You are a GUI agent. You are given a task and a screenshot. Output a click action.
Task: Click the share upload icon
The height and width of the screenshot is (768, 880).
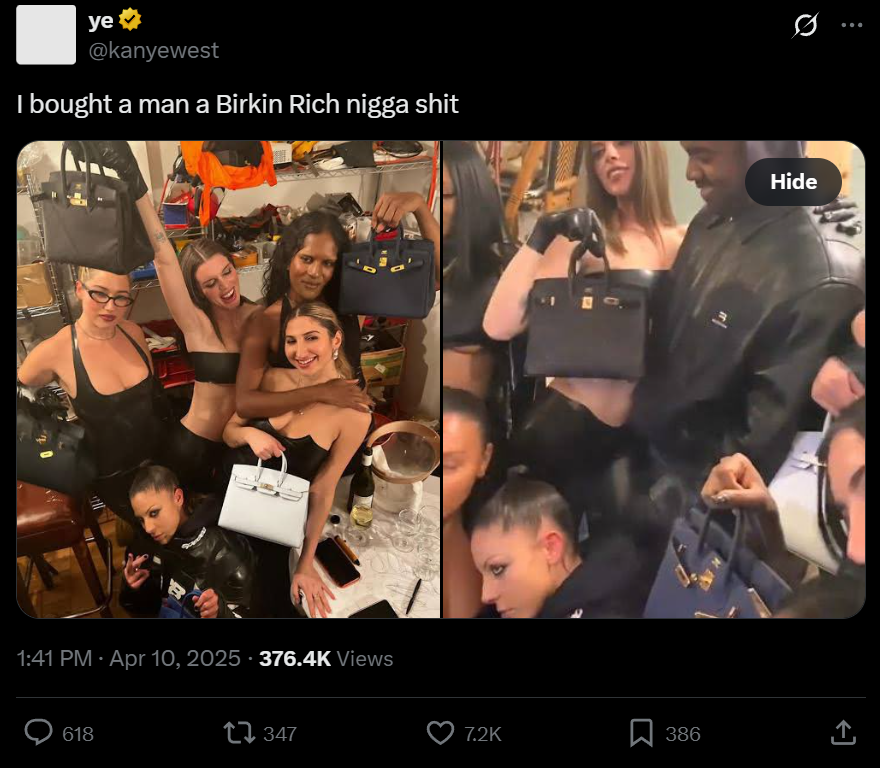click(x=843, y=733)
